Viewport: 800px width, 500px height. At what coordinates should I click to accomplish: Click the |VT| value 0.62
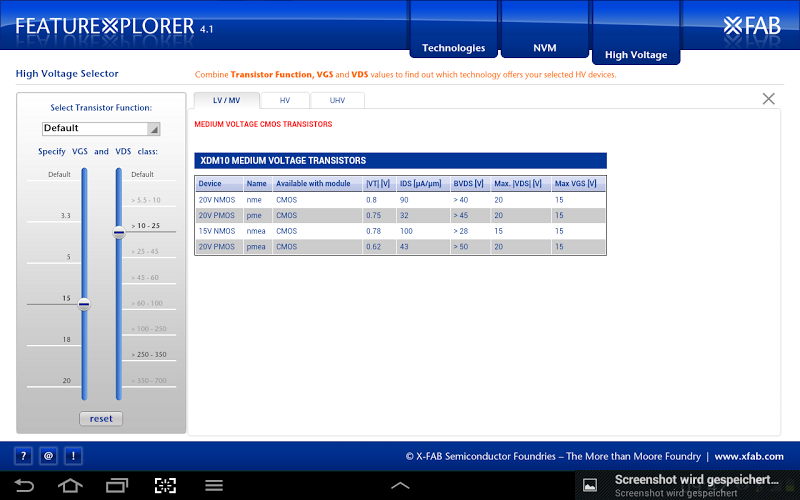pos(373,247)
